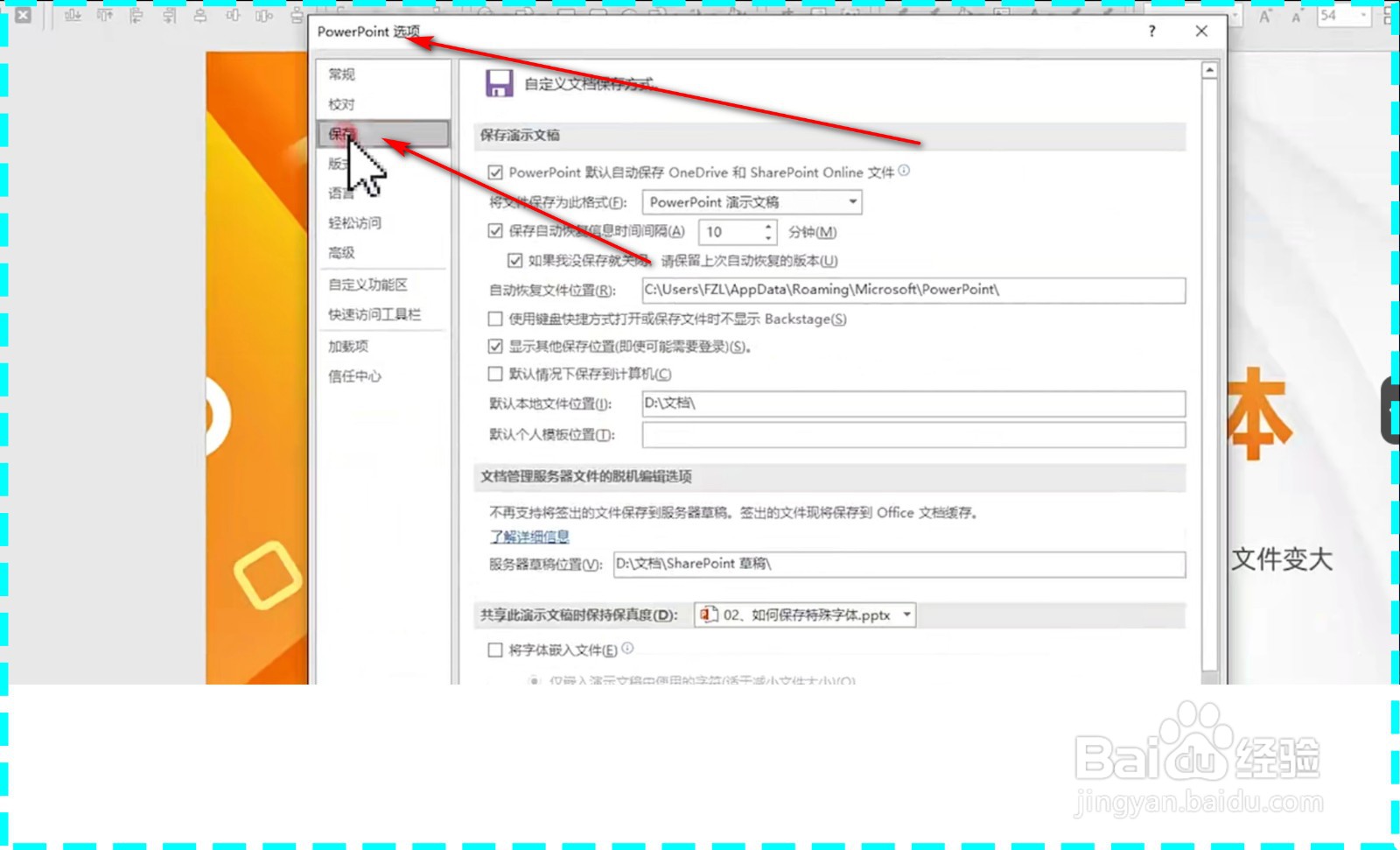Click the 分钟(M) label
The image size is (1400, 850).
point(812,232)
